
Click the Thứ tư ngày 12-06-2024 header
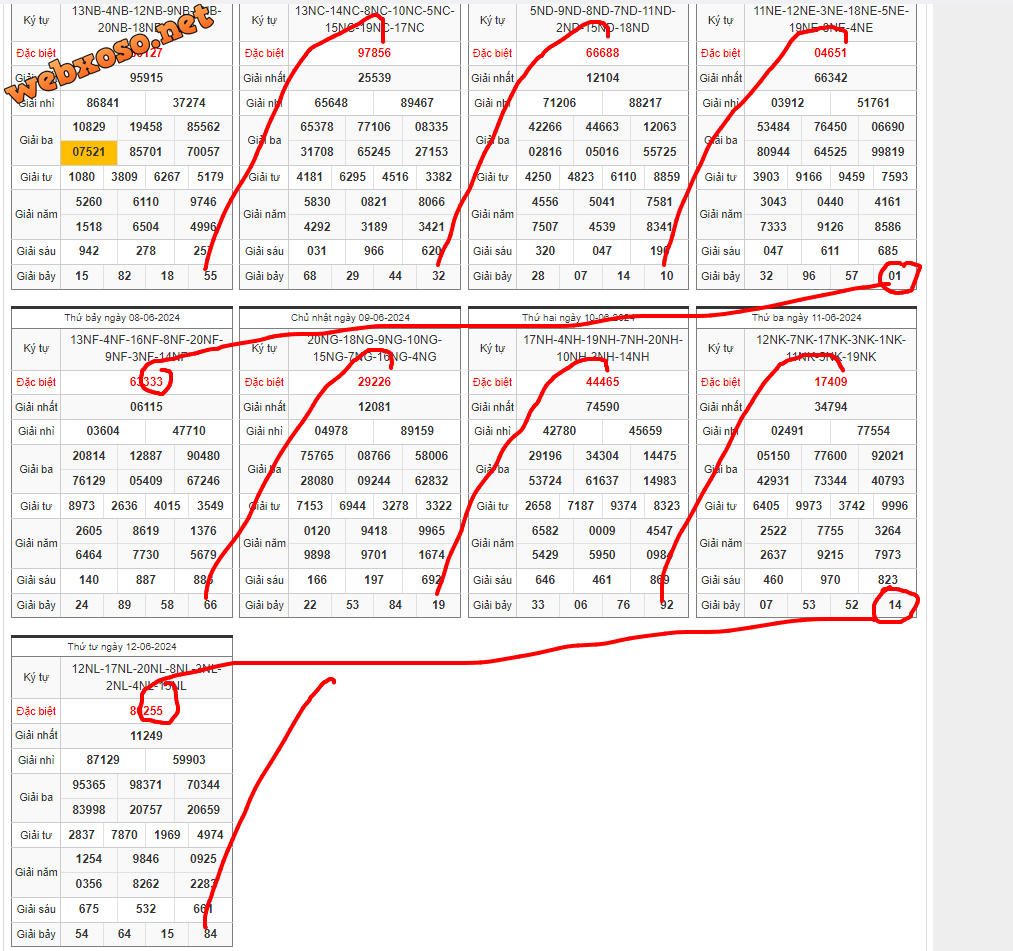pyautogui.click(x=121, y=646)
